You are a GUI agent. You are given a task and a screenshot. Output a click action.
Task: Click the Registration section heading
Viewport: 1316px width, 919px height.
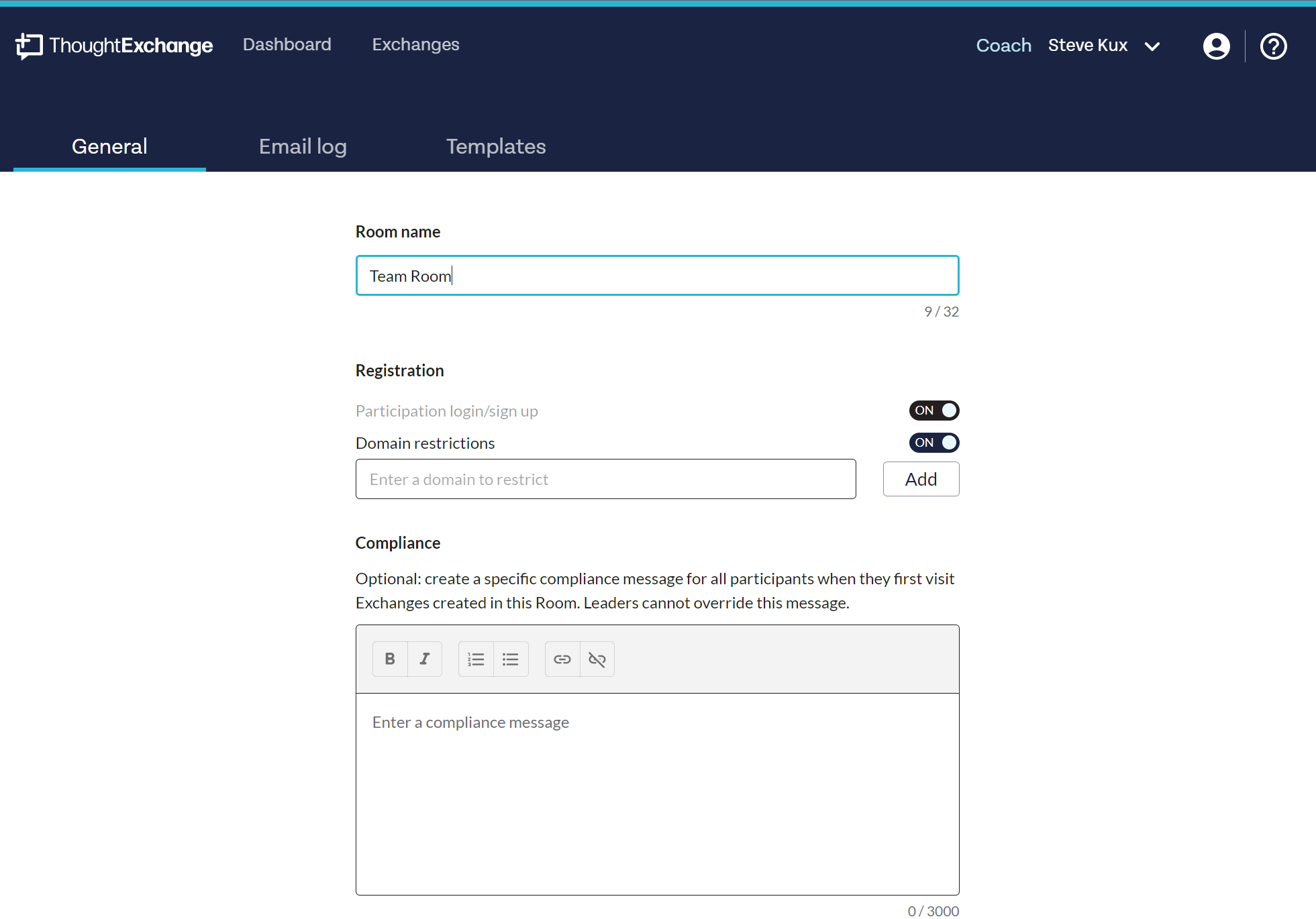click(x=400, y=370)
